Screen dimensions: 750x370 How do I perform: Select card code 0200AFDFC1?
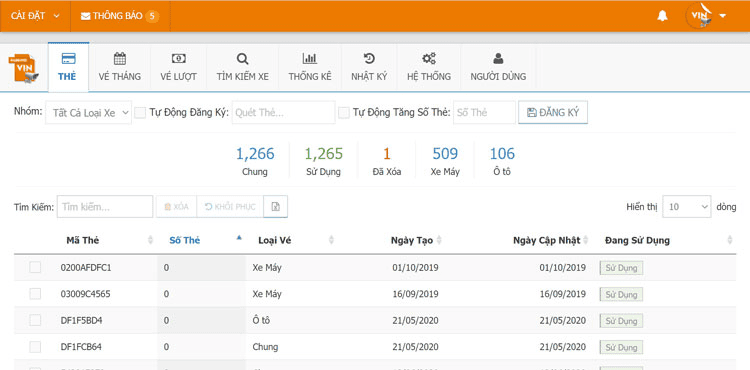(x=86, y=268)
